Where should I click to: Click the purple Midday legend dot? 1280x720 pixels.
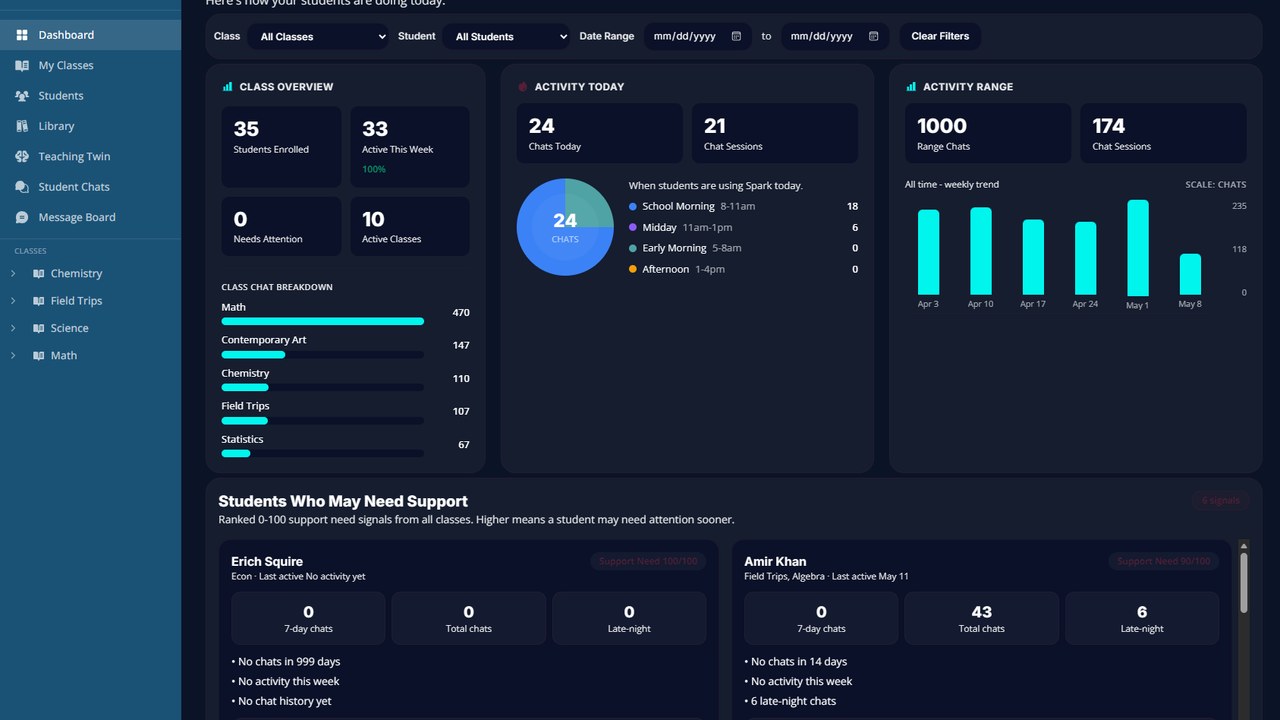coord(633,227)
